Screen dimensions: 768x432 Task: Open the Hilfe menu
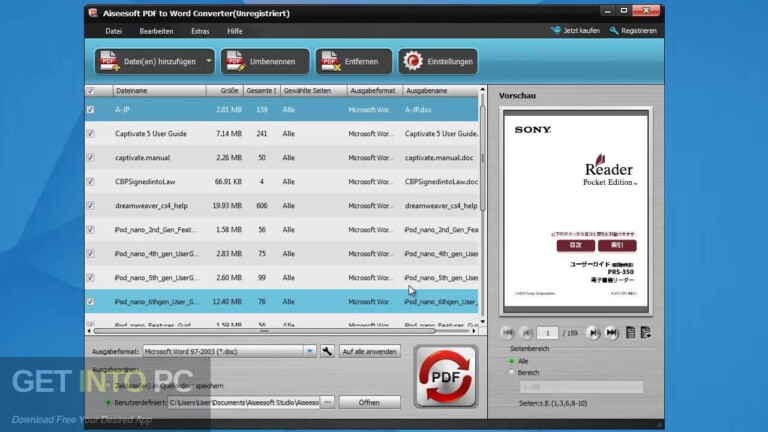[235, 31]
